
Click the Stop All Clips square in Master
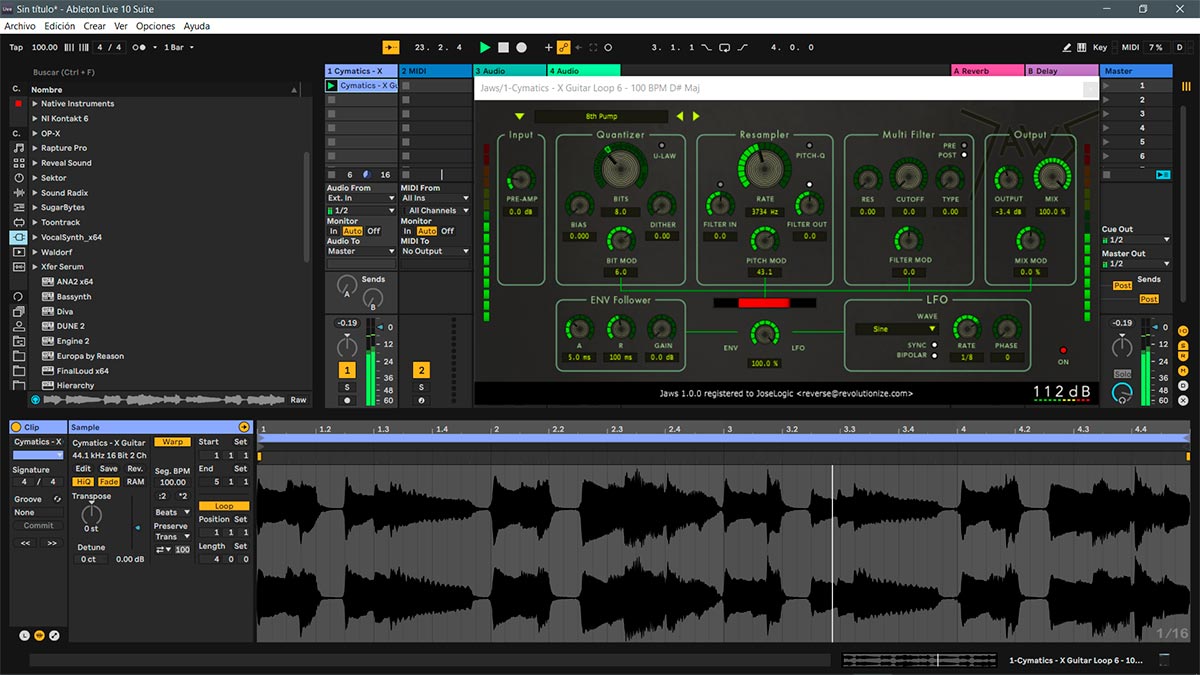[1107, 174]
